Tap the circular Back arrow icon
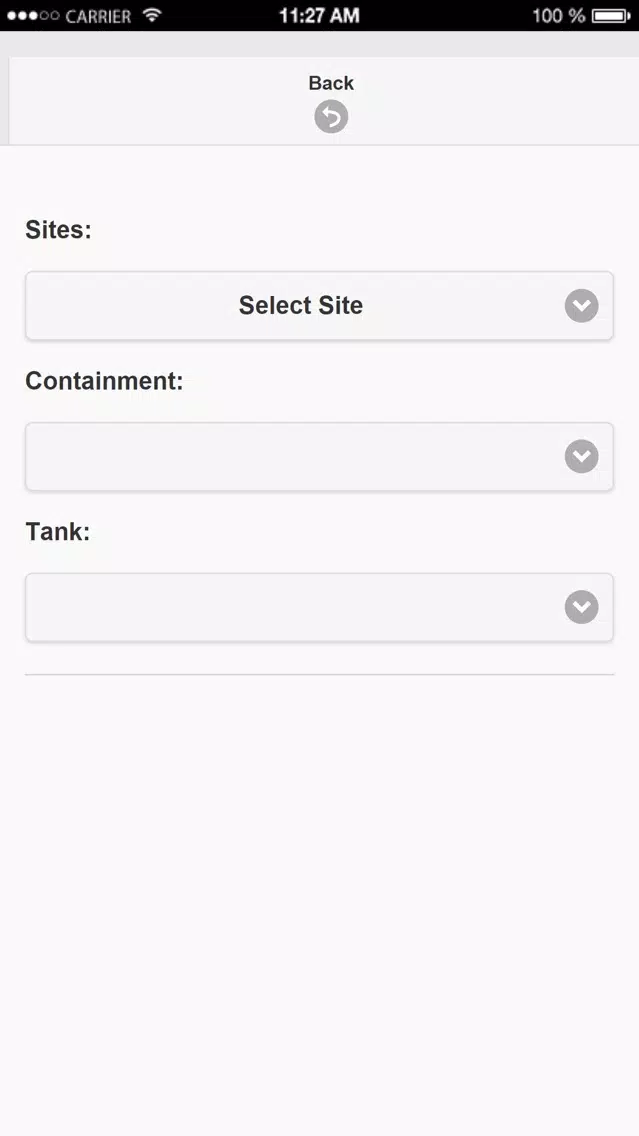This screenshot has height=1136, width=639. pyautogui.click(x=331, y=117)
